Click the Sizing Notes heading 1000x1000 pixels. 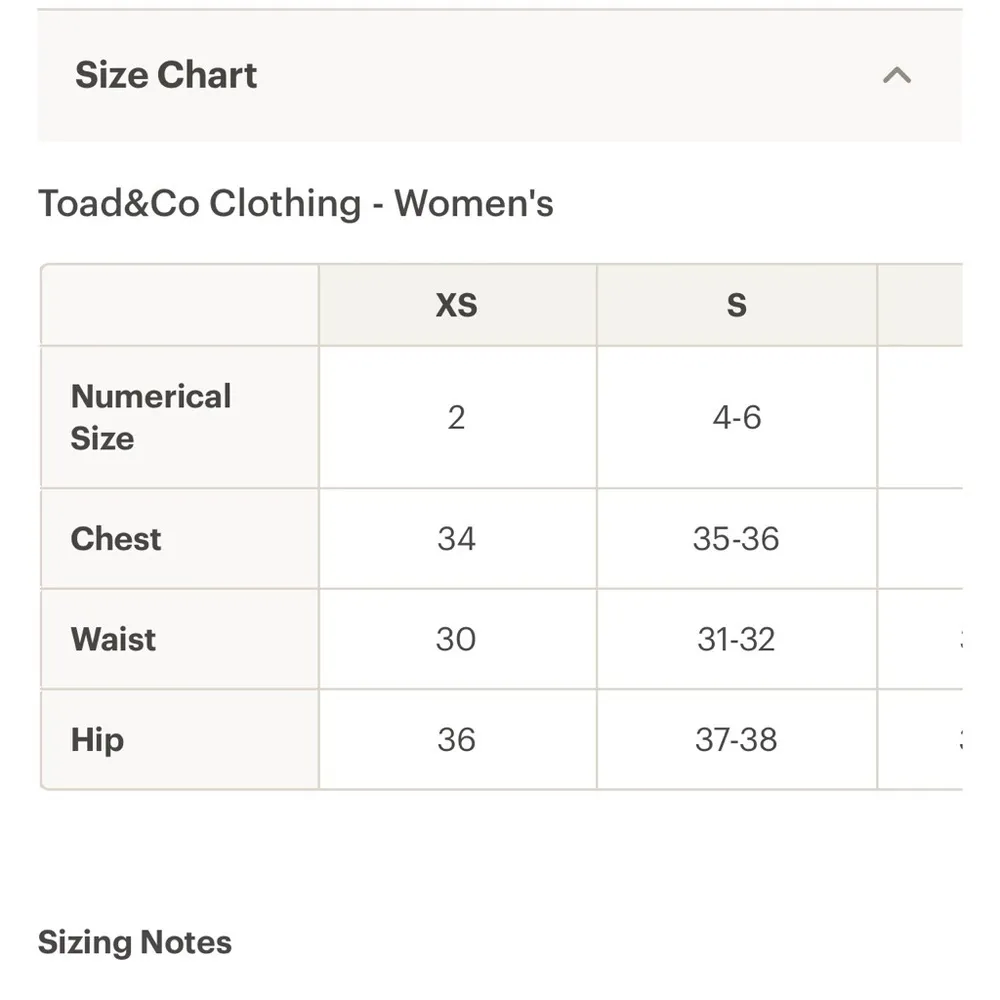point(135,941)
